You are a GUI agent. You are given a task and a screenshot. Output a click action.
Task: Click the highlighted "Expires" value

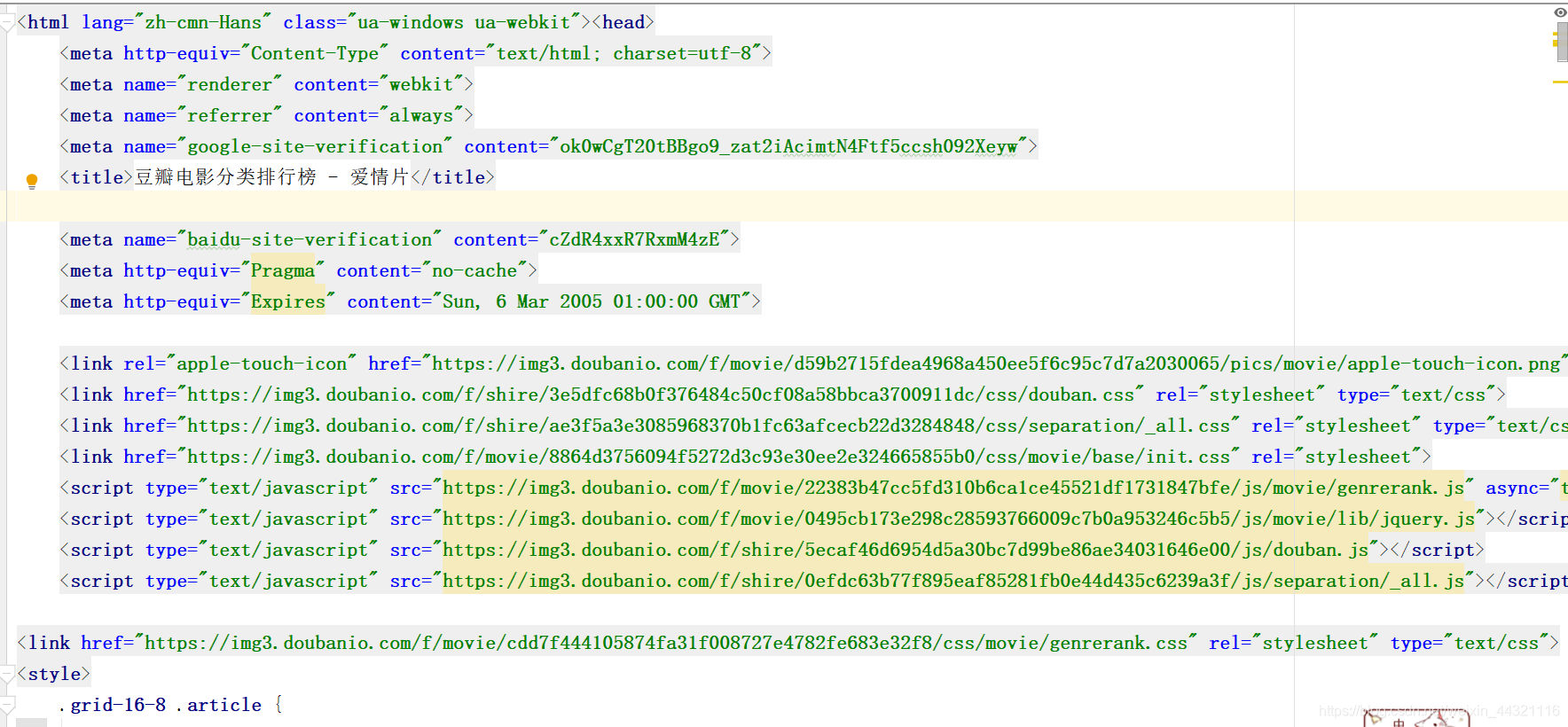click(288, 301)
